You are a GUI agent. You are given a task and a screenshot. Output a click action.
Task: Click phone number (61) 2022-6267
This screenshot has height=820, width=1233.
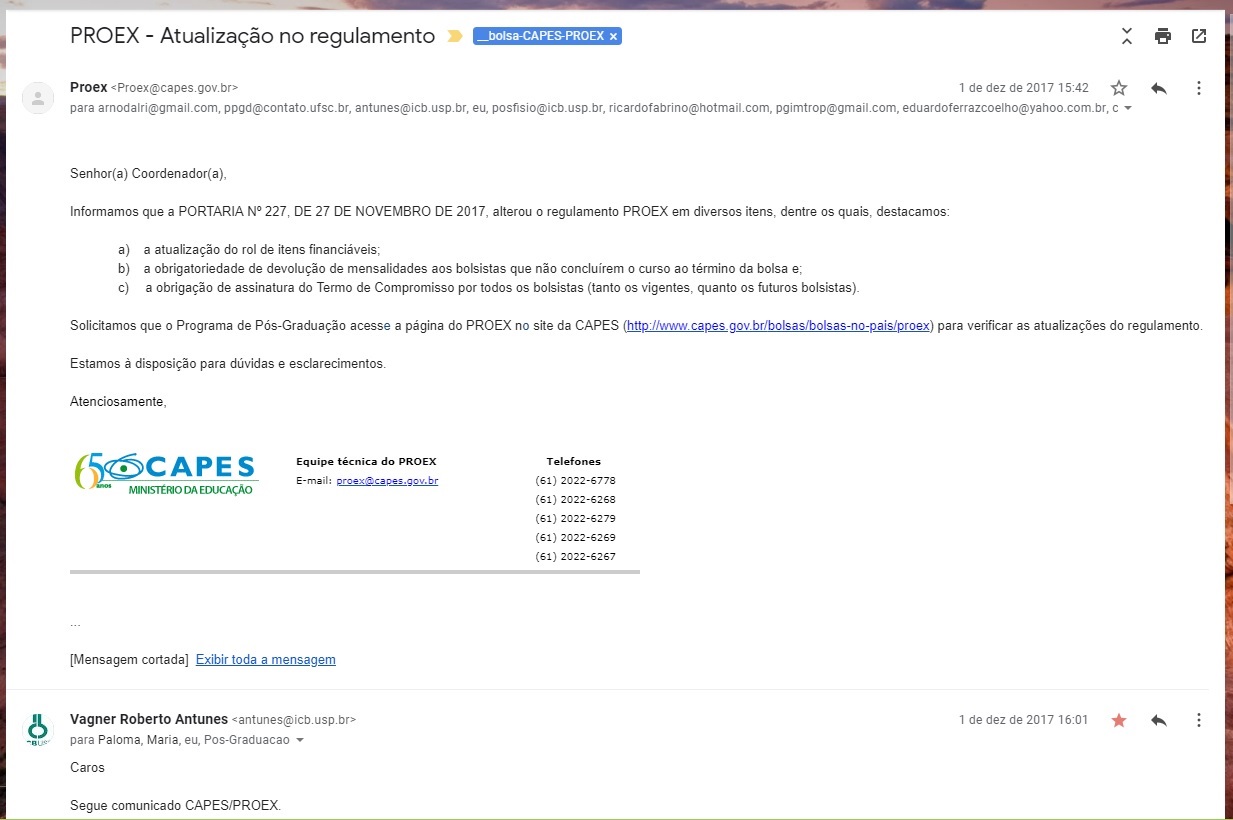[x=576, y=557]
